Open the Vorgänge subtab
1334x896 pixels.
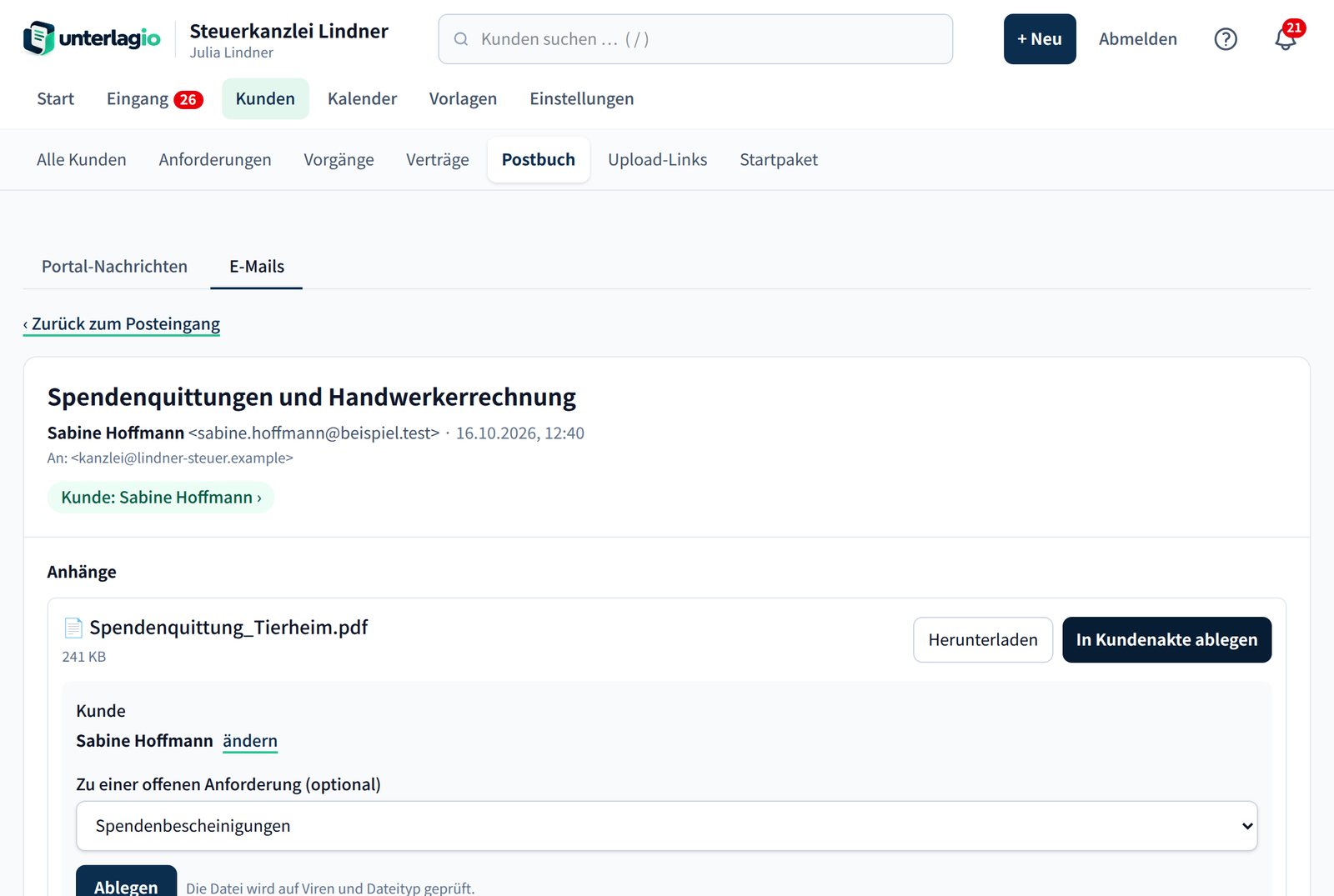pos(339,160)
